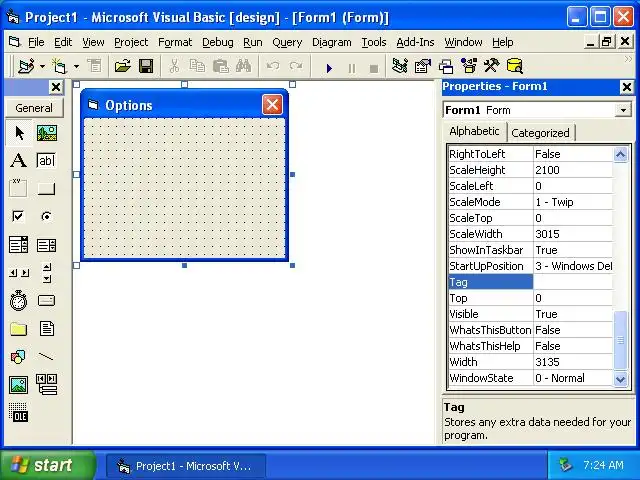Switch to the Alphabetic tab
This screenshot has width=640, height=480.
475,131
